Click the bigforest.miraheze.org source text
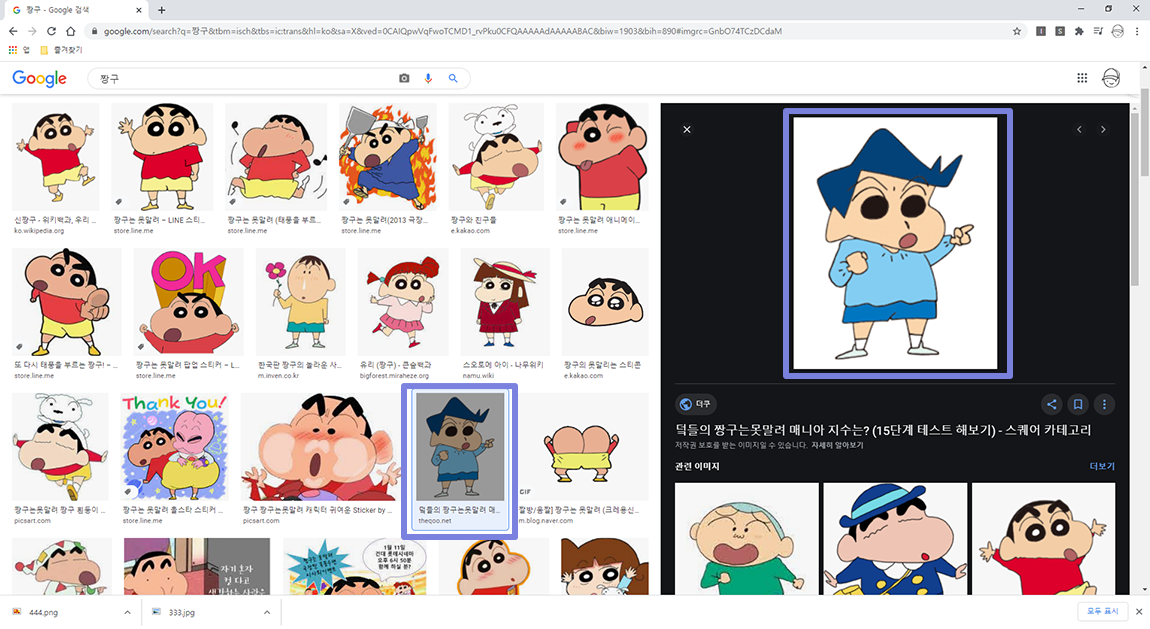This screenshot has height=629, width=1150. (394, 375)
